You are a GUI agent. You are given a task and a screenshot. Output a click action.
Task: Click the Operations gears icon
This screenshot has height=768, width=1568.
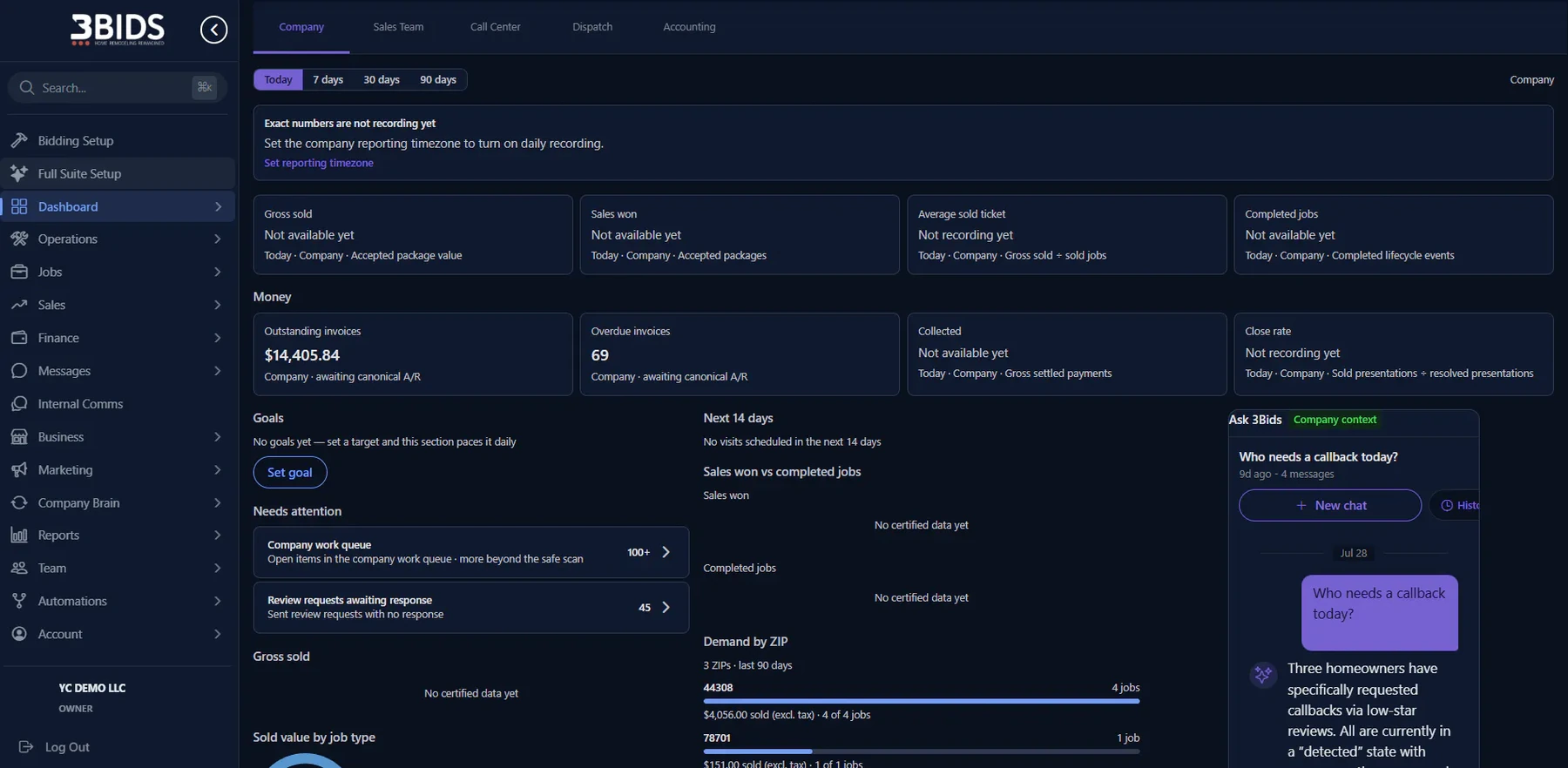[x=19, y=239]
